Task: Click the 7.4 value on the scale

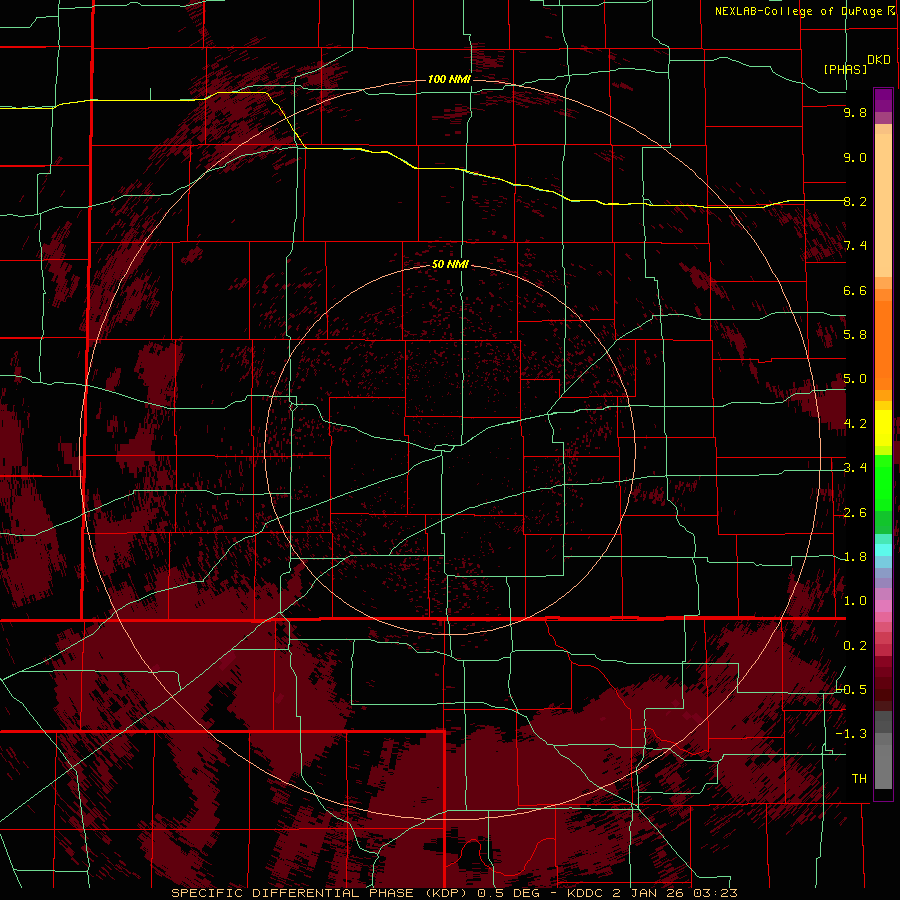Action: coord(855,246)
